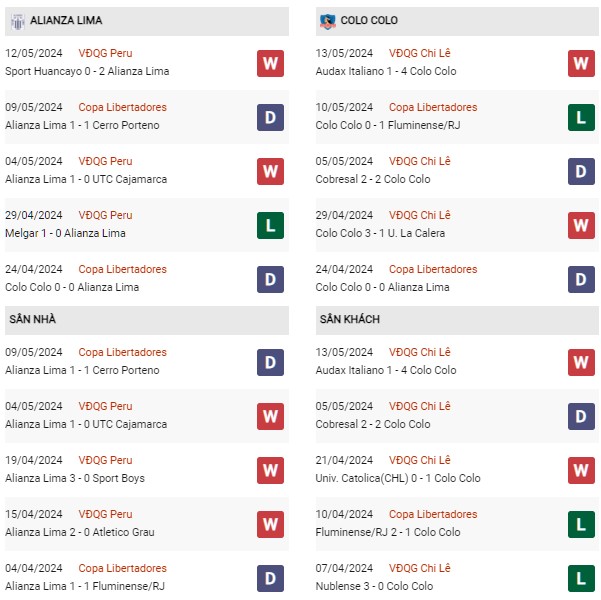Image resolution: width=601 pixels, height=600 pixels.
Task: Click the Colo Colo 3 - 1 U. La Calera result
Action: coord(380,233)
